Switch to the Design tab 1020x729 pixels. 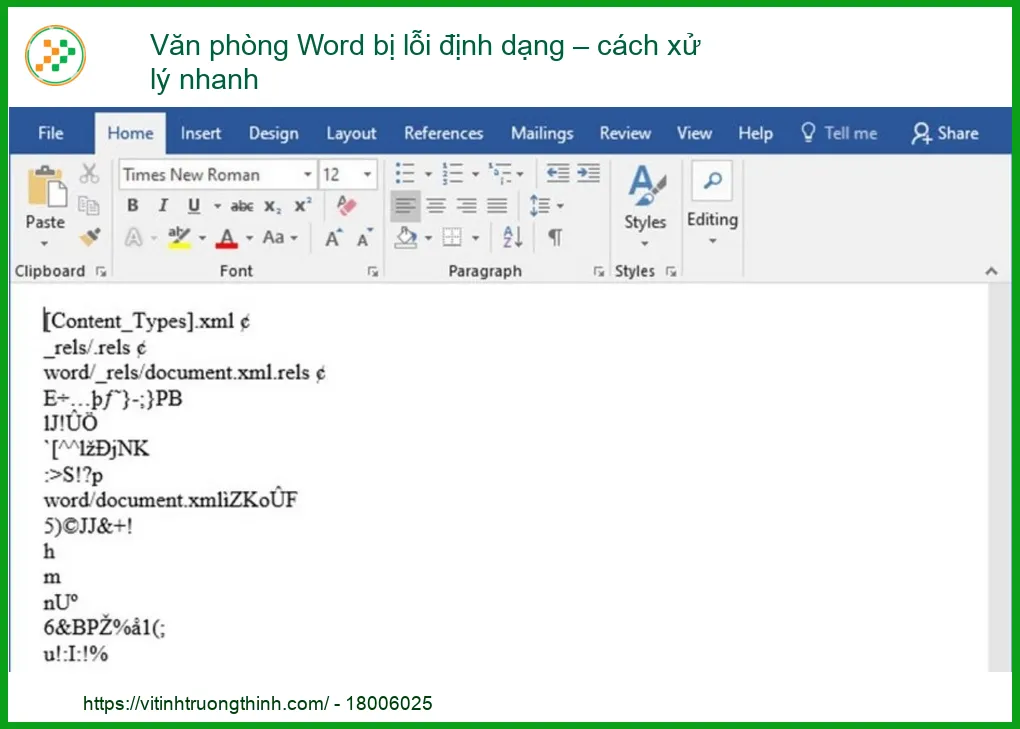(x=274, y=133)
